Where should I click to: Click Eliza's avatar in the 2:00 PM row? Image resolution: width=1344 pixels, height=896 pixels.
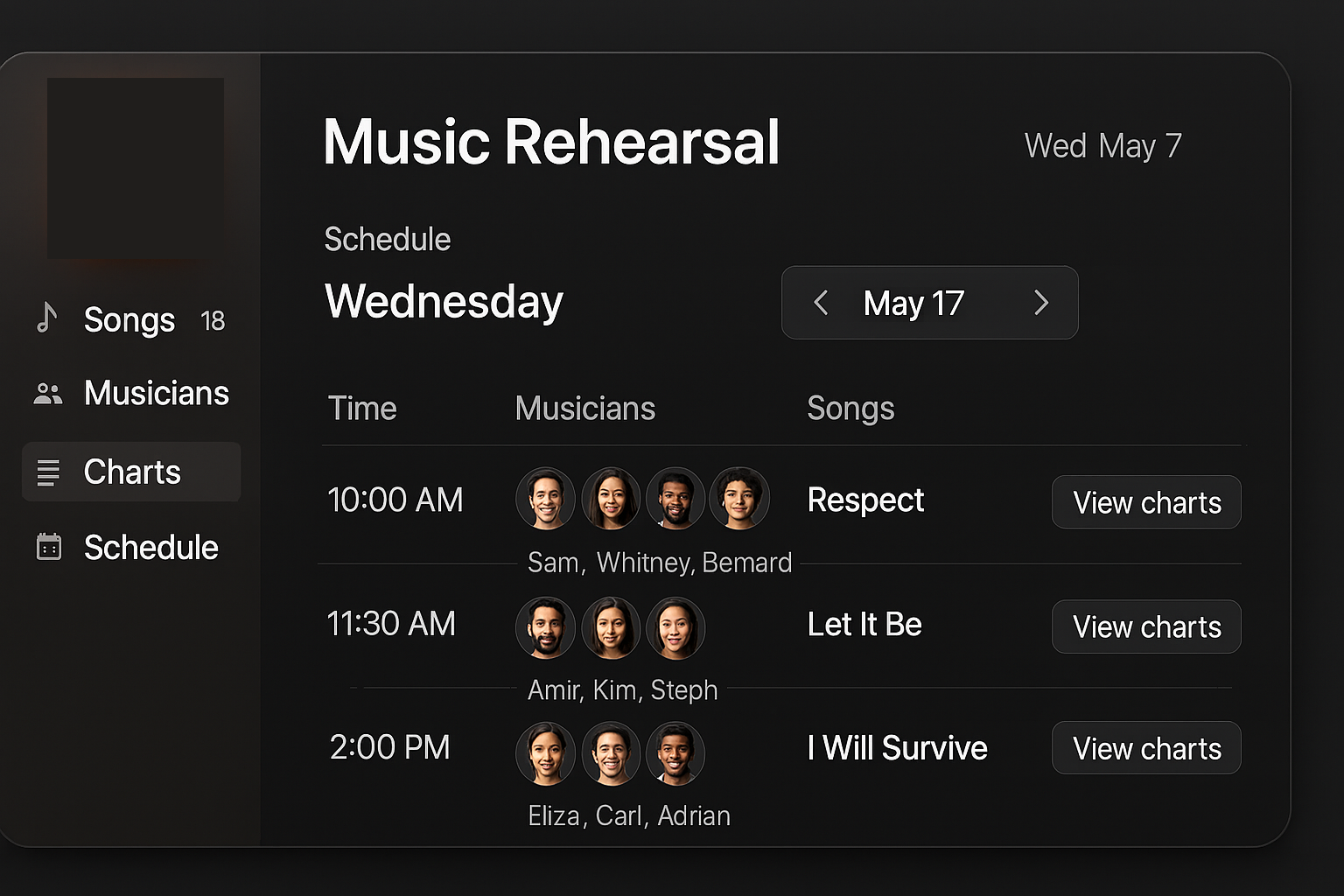click(x=545, y=753)
